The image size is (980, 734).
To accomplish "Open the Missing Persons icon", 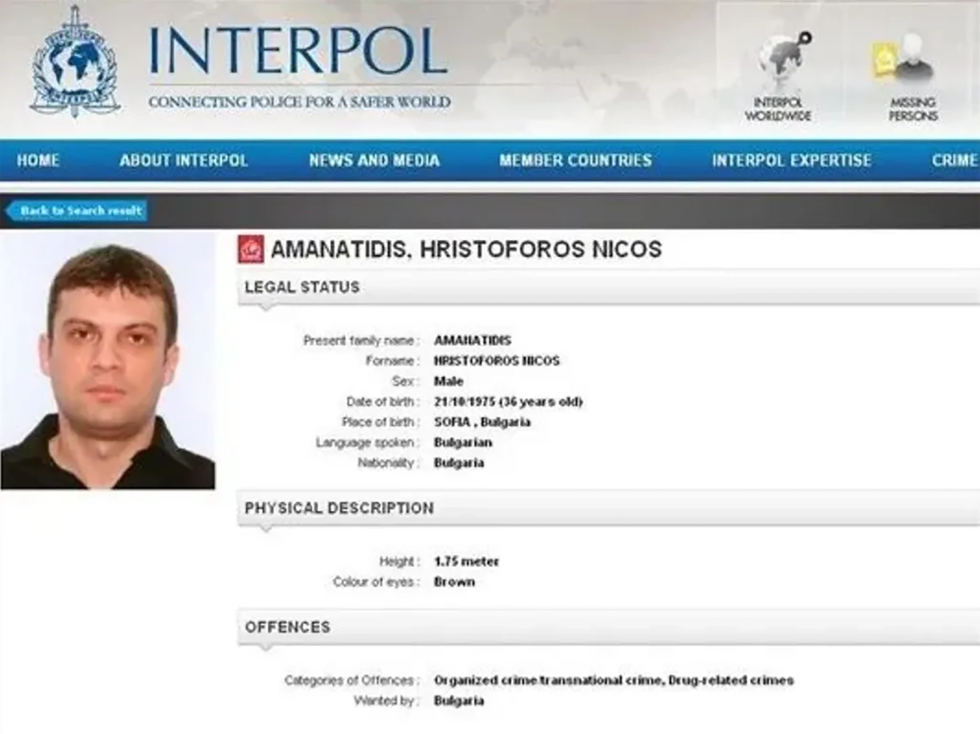I will pyautogui.click(x=904, y=60).
